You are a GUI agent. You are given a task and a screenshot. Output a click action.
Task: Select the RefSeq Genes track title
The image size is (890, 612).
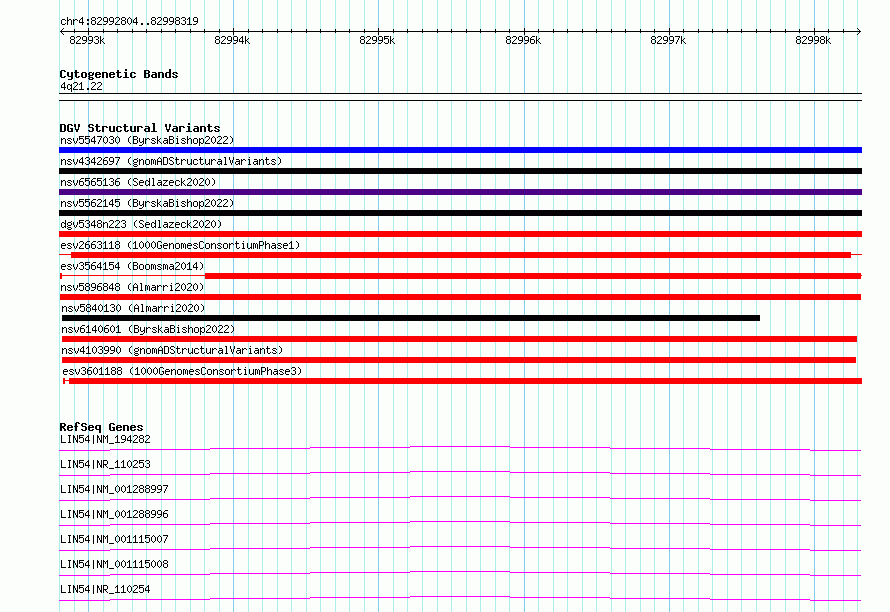tap(102, 427)
